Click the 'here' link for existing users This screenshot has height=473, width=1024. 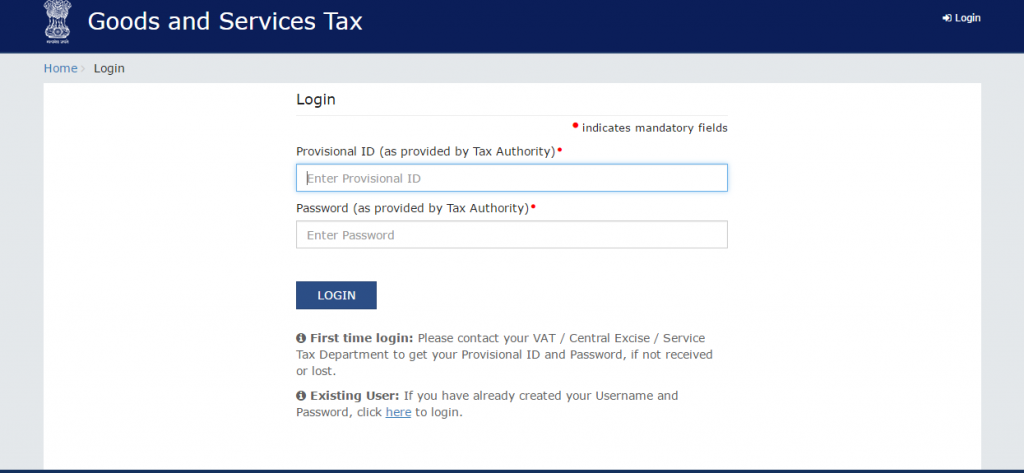398,412
